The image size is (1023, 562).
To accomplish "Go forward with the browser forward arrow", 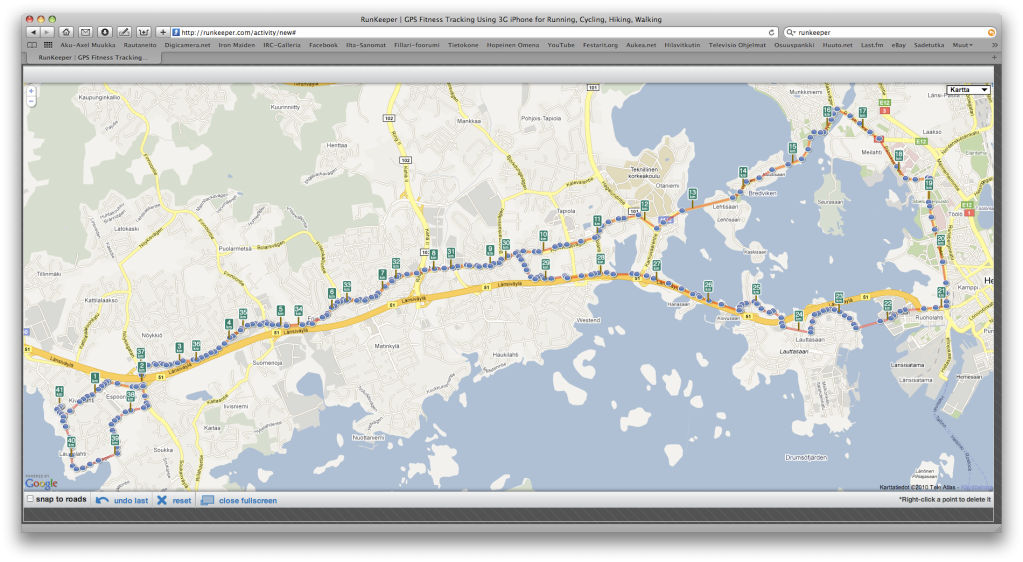I will (x=48, y=32).
